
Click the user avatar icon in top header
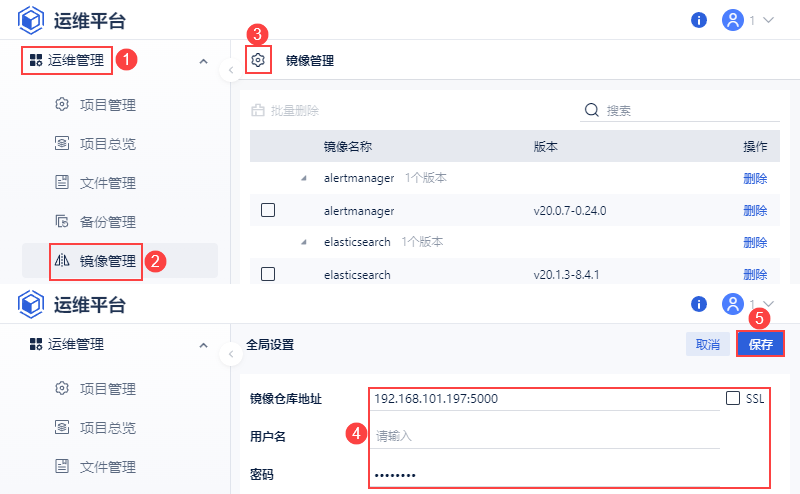tap(733, 20)
